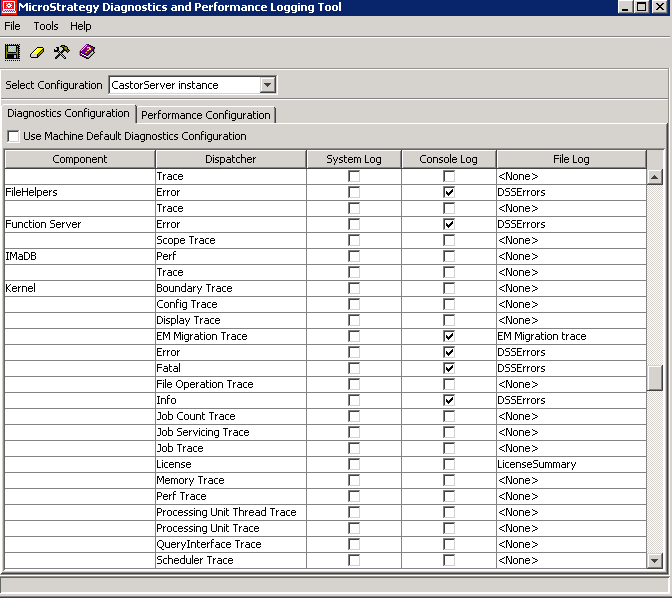The image size is (672, 598).
Task: Select Processing Unit Thread Trace cell
Action: coord(231,512)
